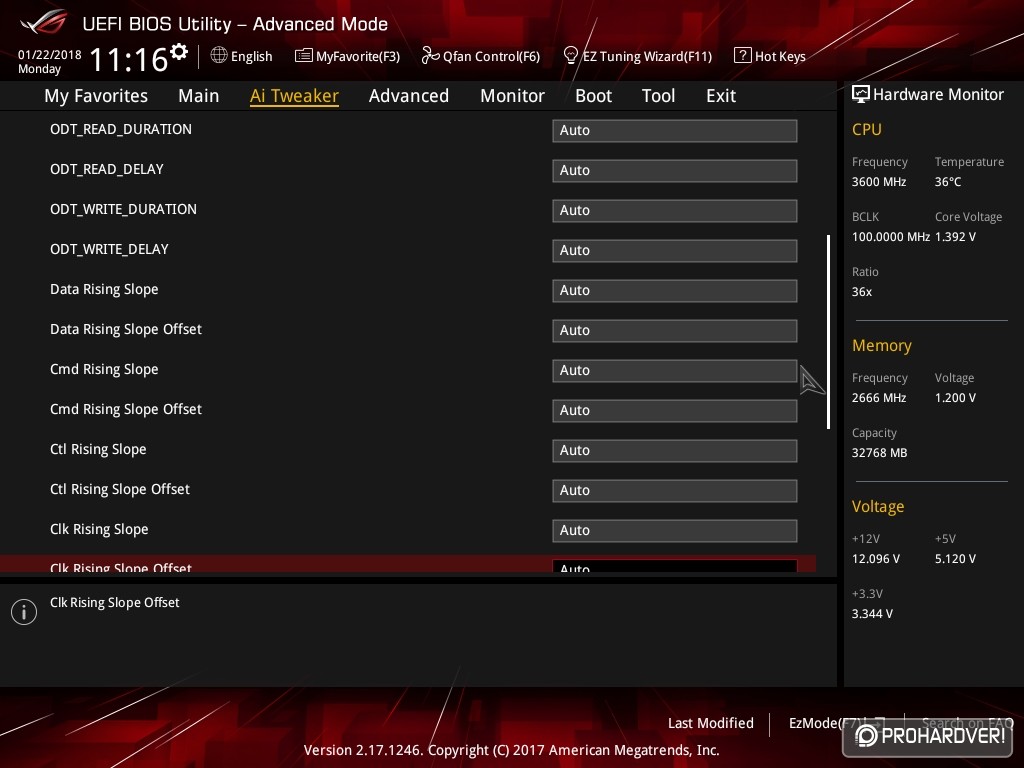Click the Data Rising Slope label

tap(104, 289)
